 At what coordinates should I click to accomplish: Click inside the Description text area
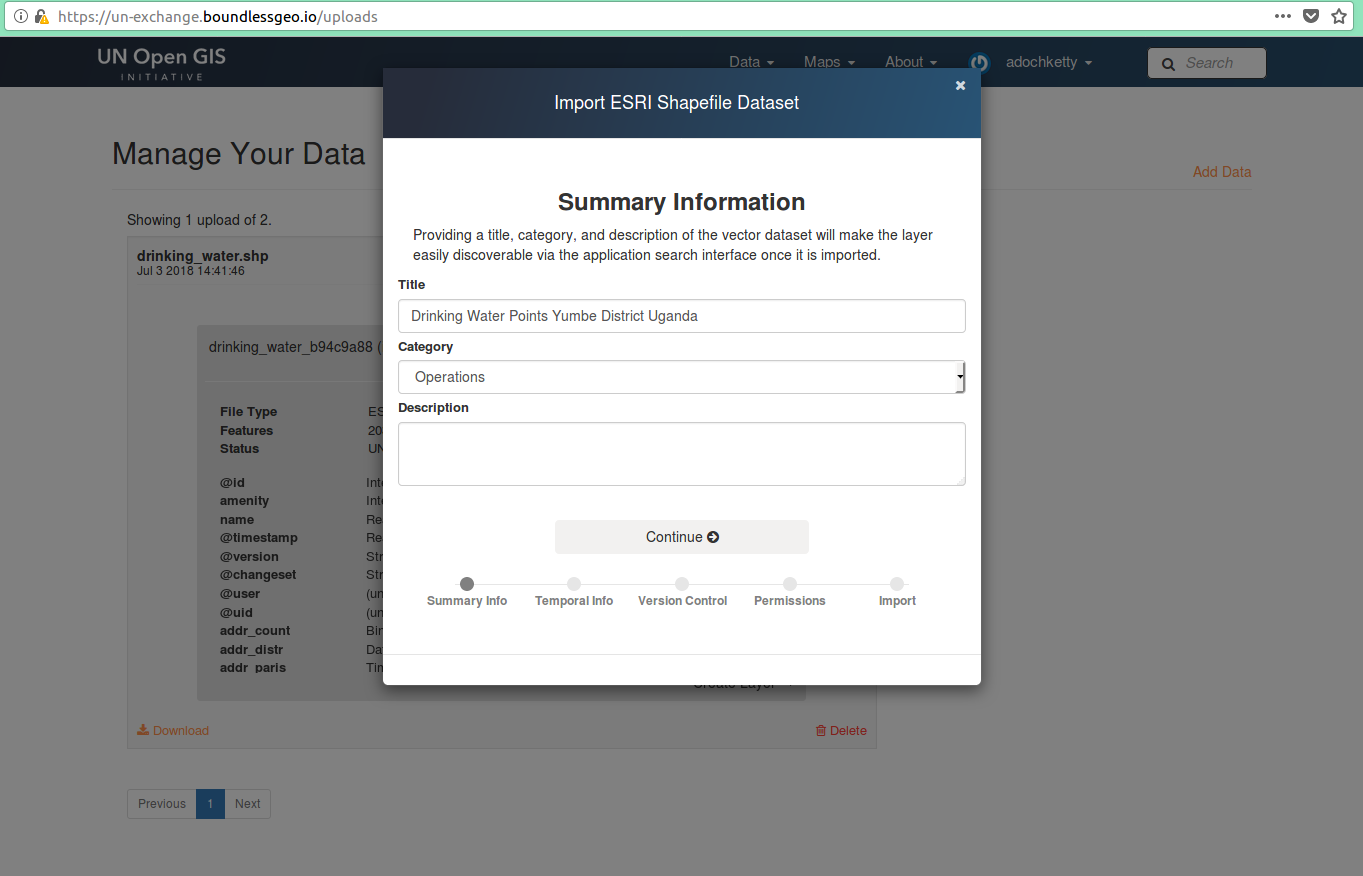click(x=681, y=454)
